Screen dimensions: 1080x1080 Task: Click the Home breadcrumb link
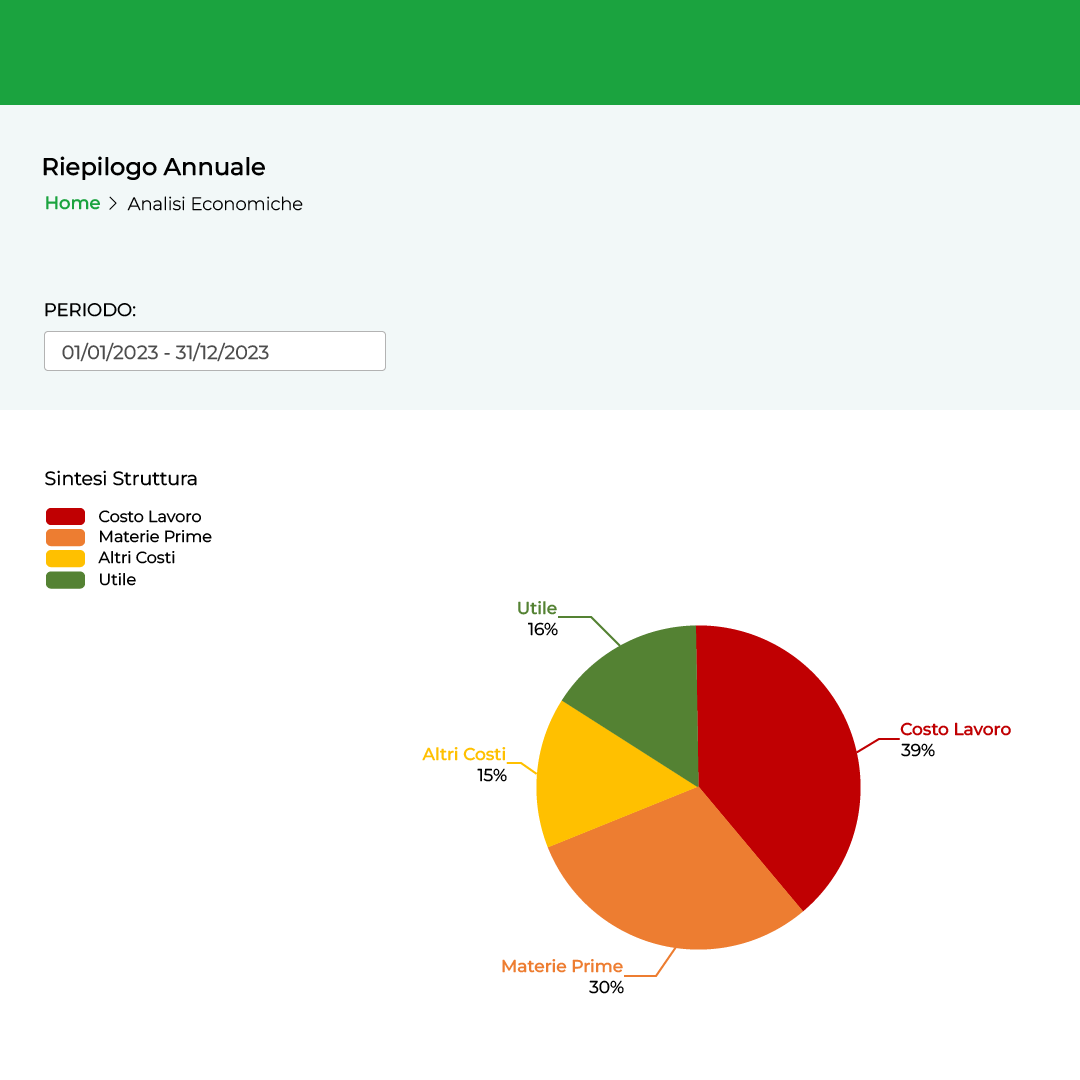pos(72,203)
